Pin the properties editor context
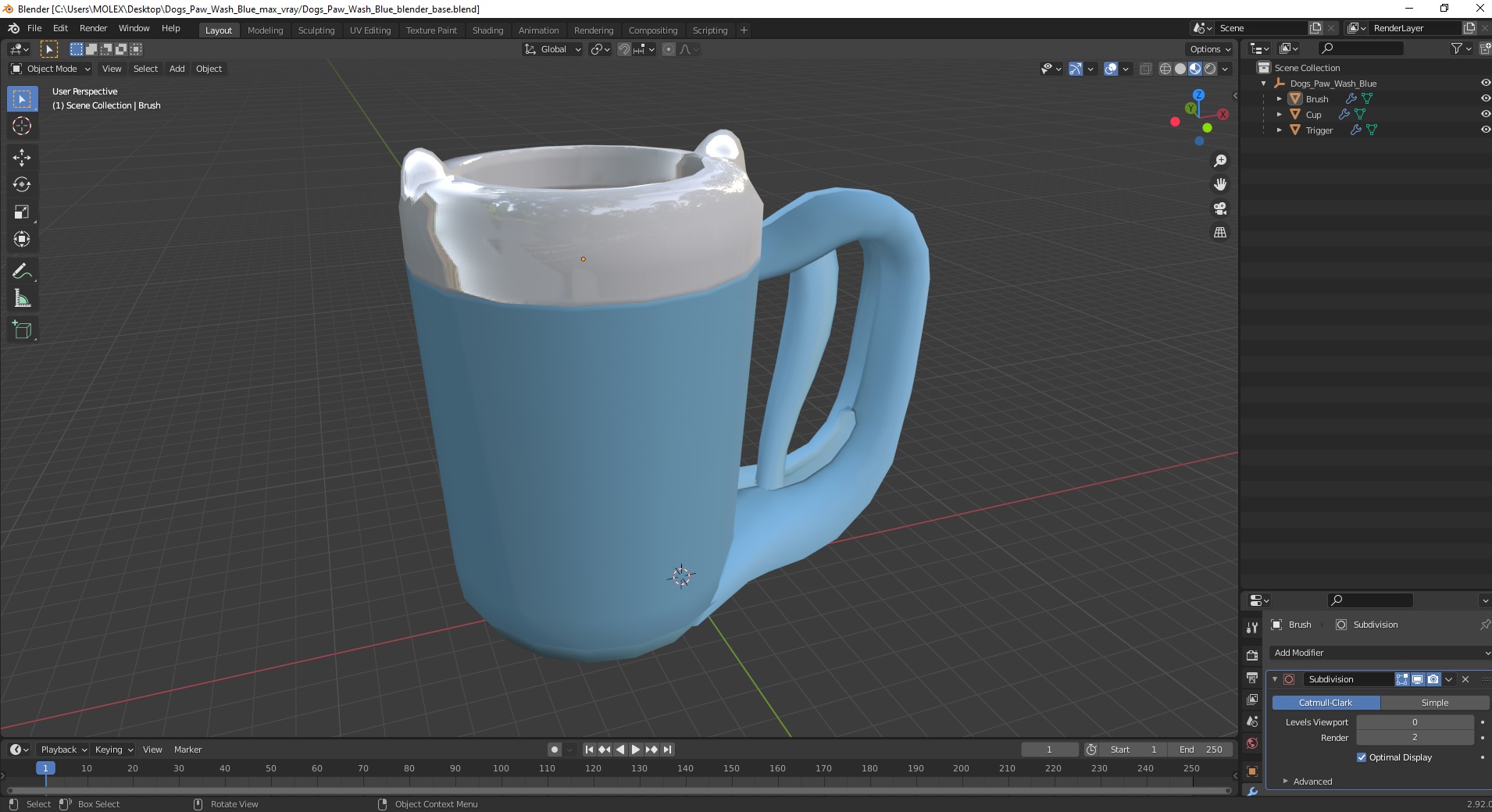The height and width of the screenshot is (812, 1492). [x=1484, y=625]
